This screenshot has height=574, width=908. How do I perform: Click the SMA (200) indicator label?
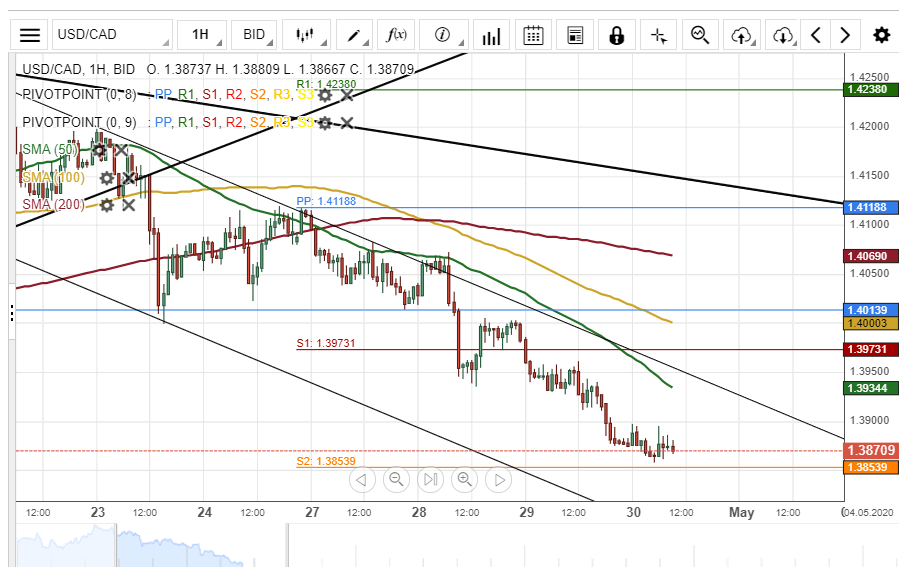[53, 204]
